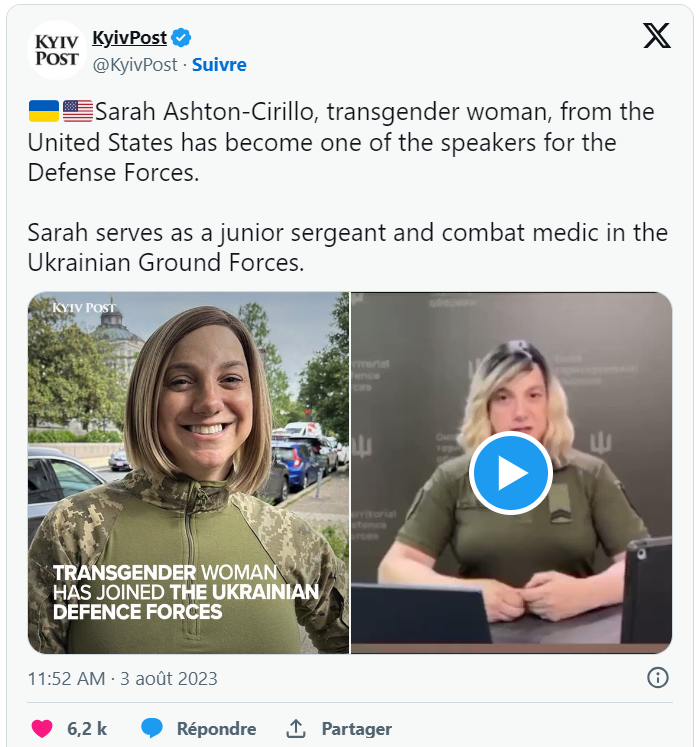Click the Ukrainian flag emoji in the tweet

(x=44, y=111)
